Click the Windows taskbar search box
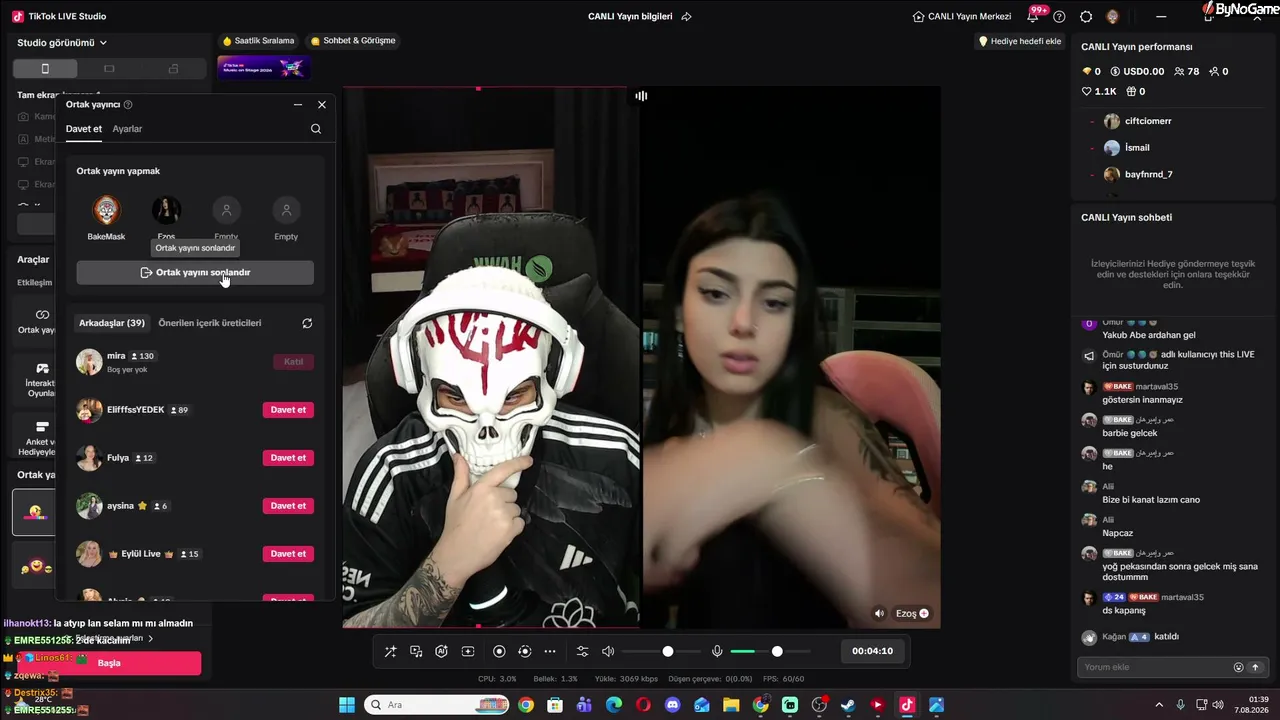 coord(437,705)
